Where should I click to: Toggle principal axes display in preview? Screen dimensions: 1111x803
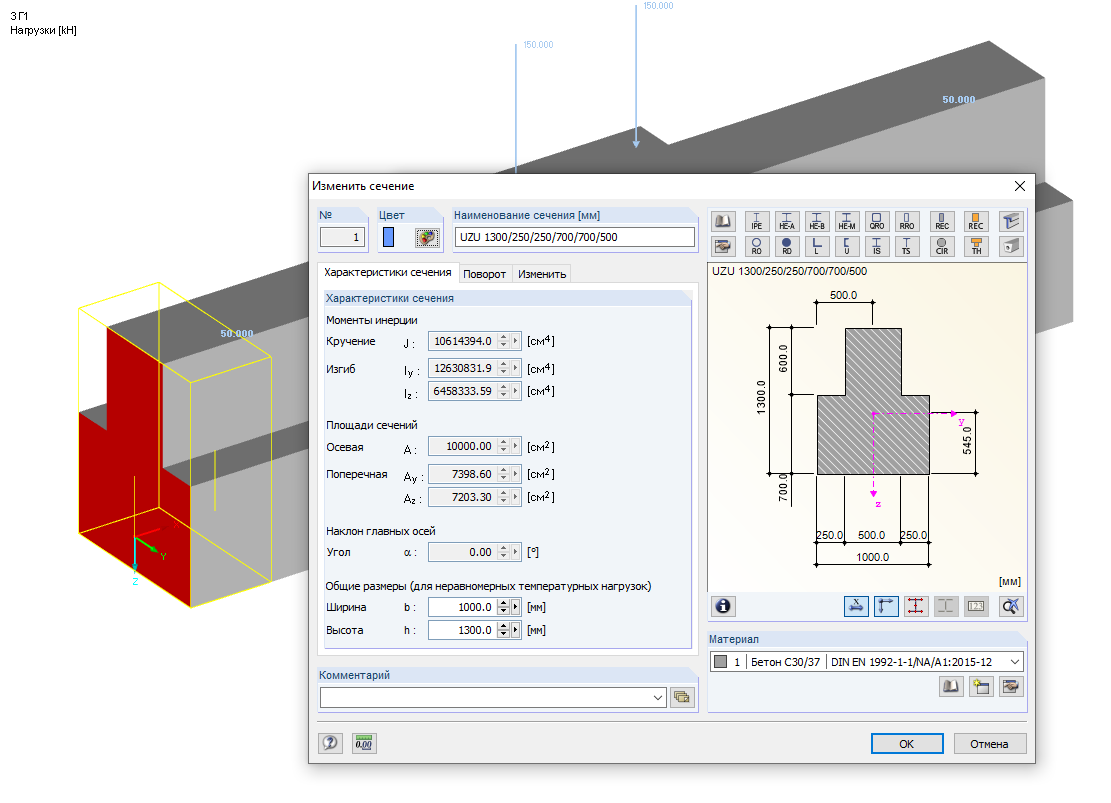tap(886, 606)
